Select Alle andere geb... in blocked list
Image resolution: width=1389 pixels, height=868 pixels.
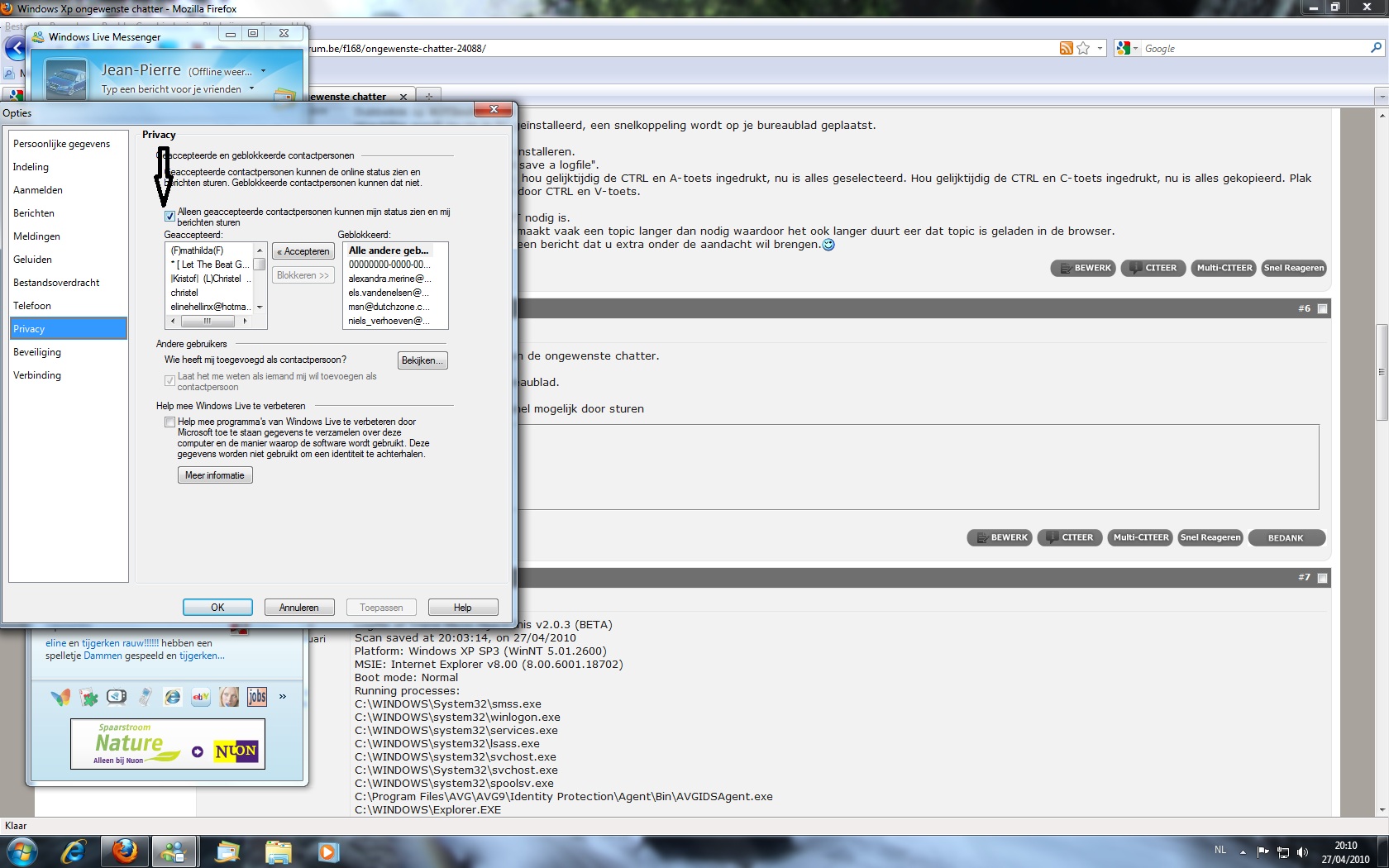click(x=389, y=250)
